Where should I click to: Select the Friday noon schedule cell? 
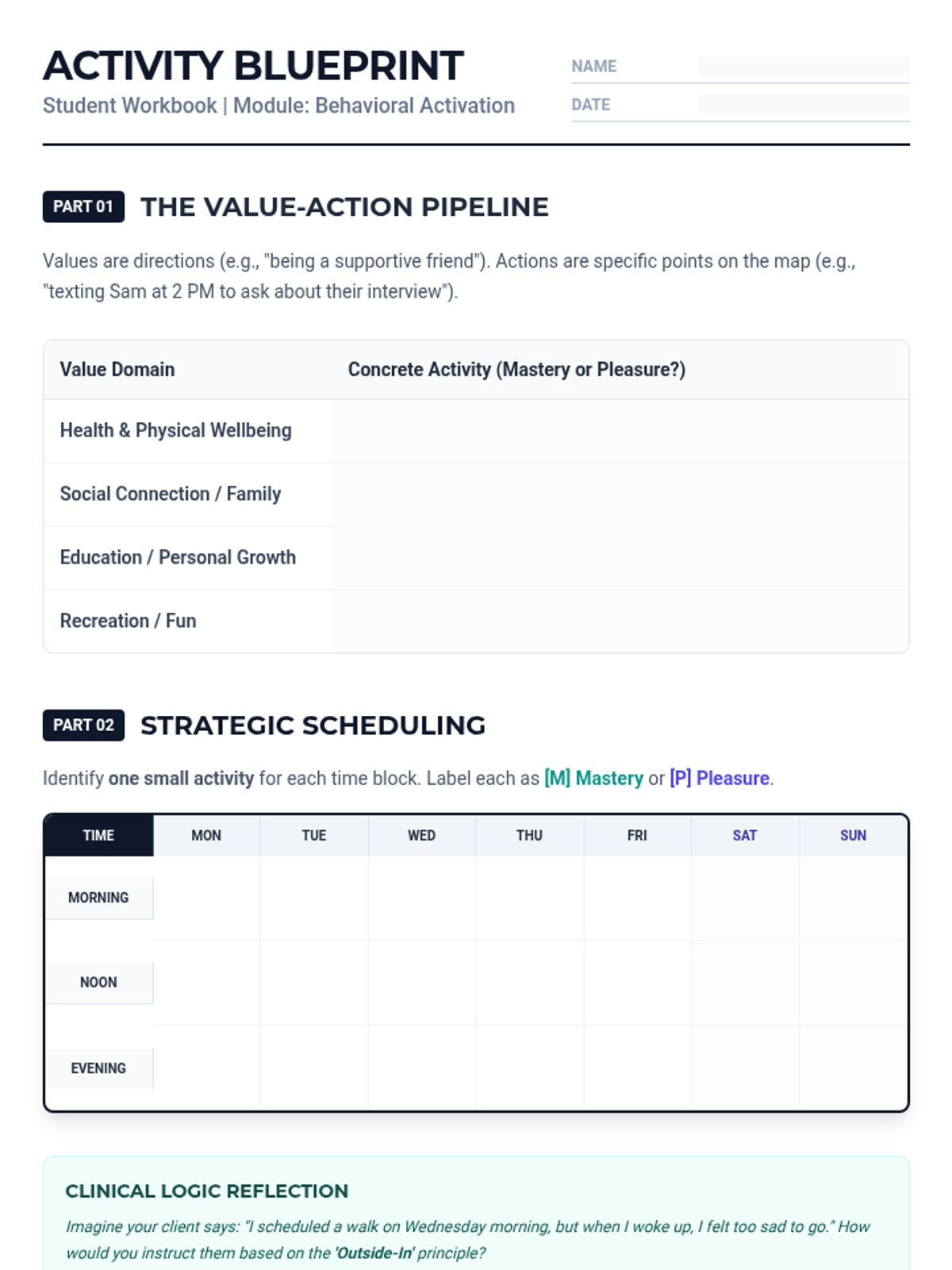coord(637,983)
